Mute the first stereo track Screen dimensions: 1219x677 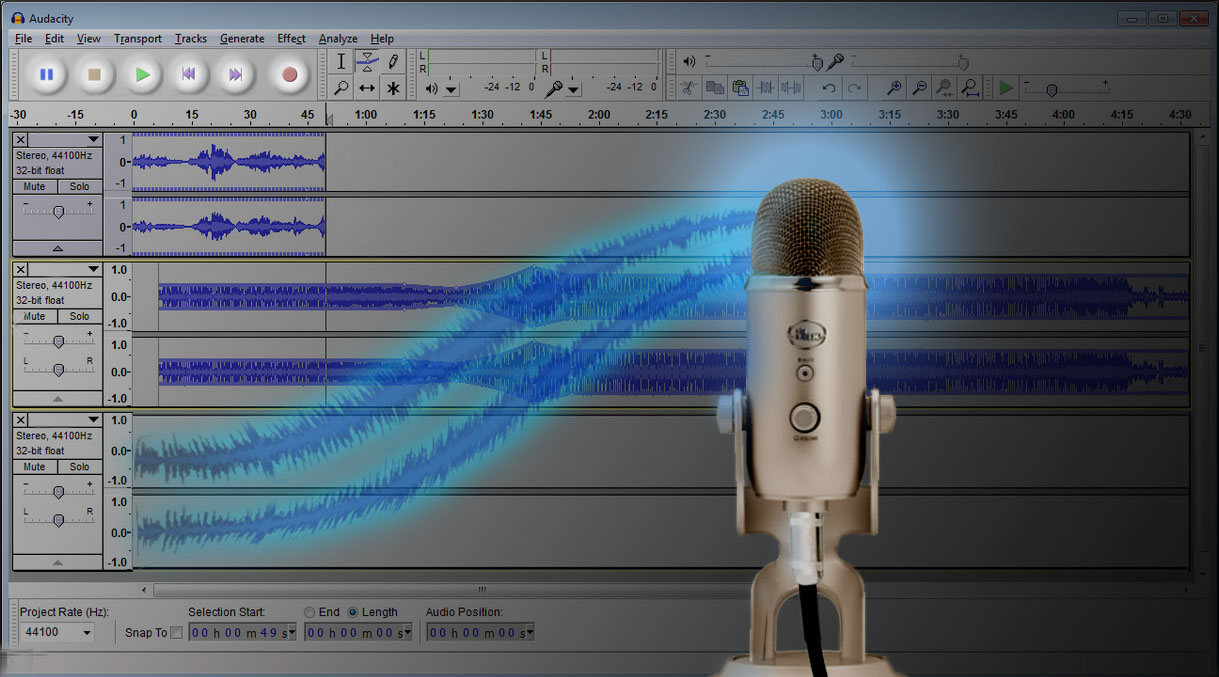coord(35,187)
